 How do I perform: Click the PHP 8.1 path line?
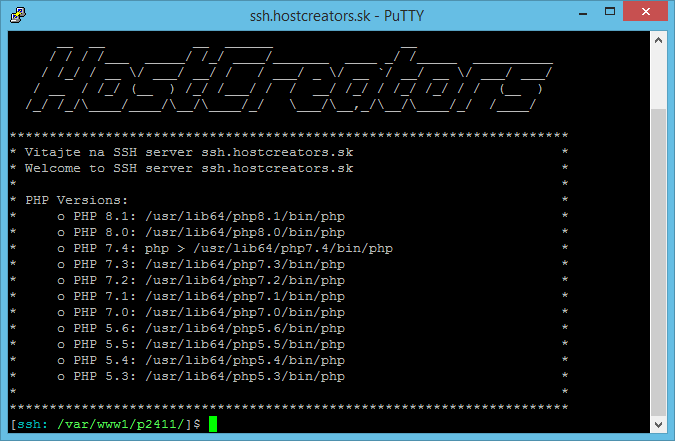(201, 216)
